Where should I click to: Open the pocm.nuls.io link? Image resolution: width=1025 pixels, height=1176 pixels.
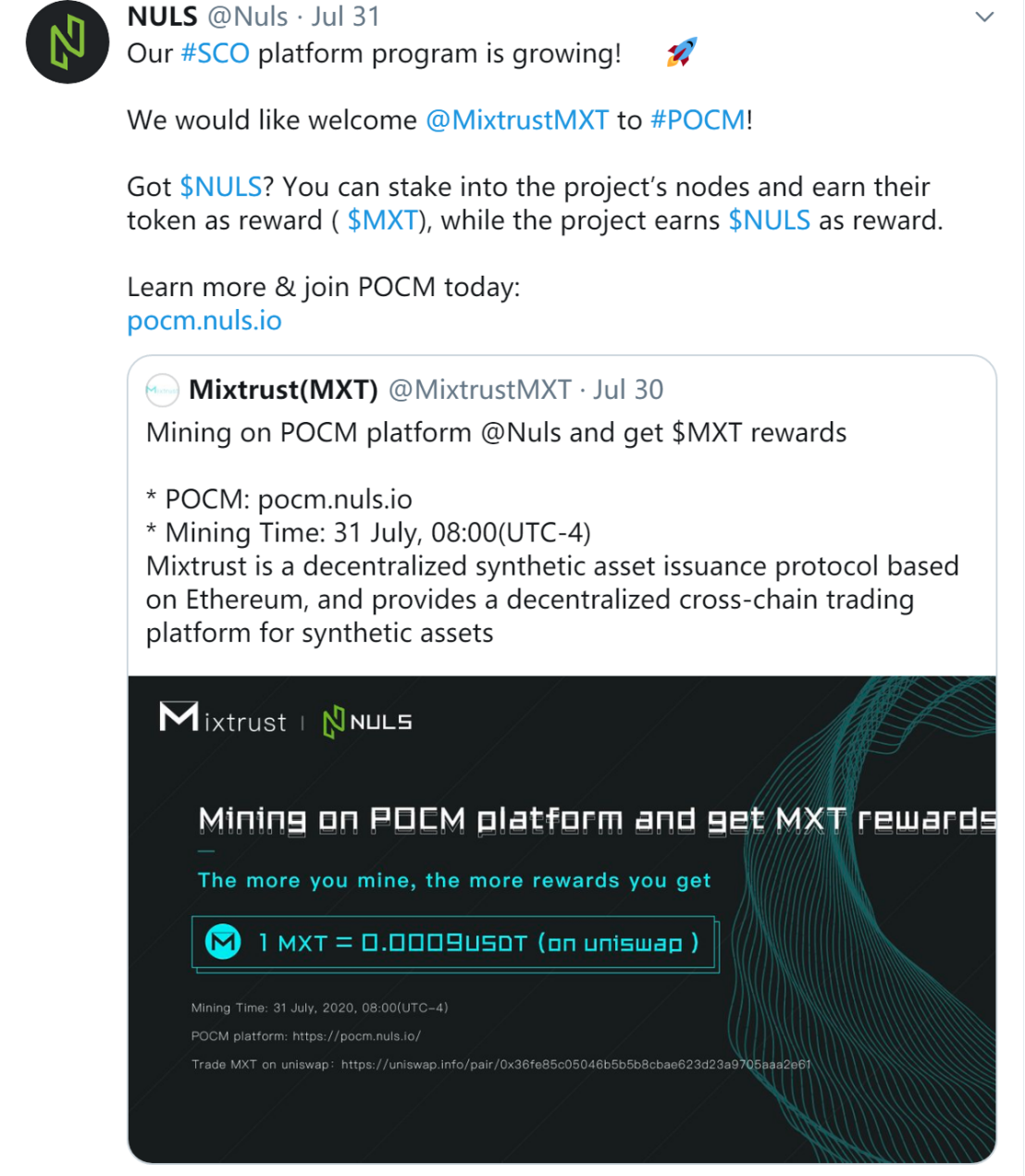point(204,320)
